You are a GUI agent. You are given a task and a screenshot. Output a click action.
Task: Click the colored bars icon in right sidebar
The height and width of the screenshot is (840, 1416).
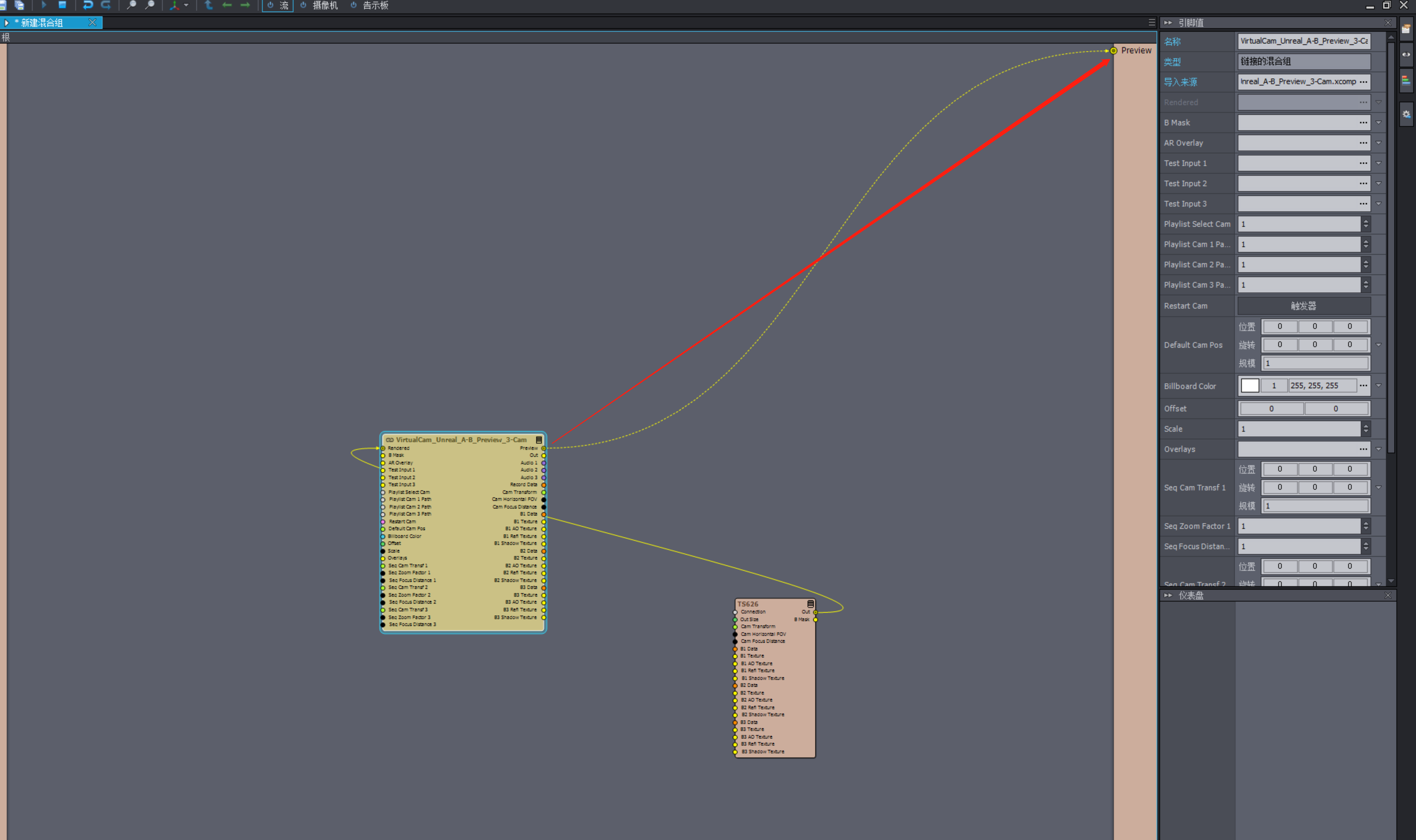pos(1406,81)
